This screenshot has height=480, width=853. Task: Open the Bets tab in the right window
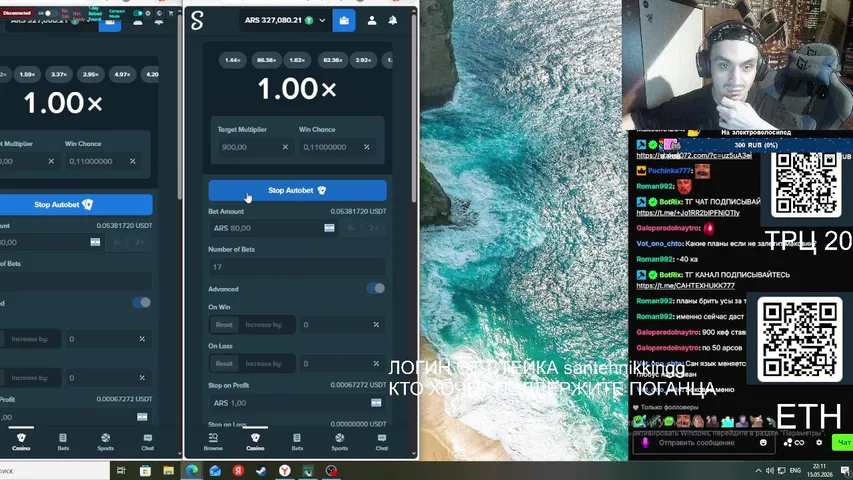(297, 441)
